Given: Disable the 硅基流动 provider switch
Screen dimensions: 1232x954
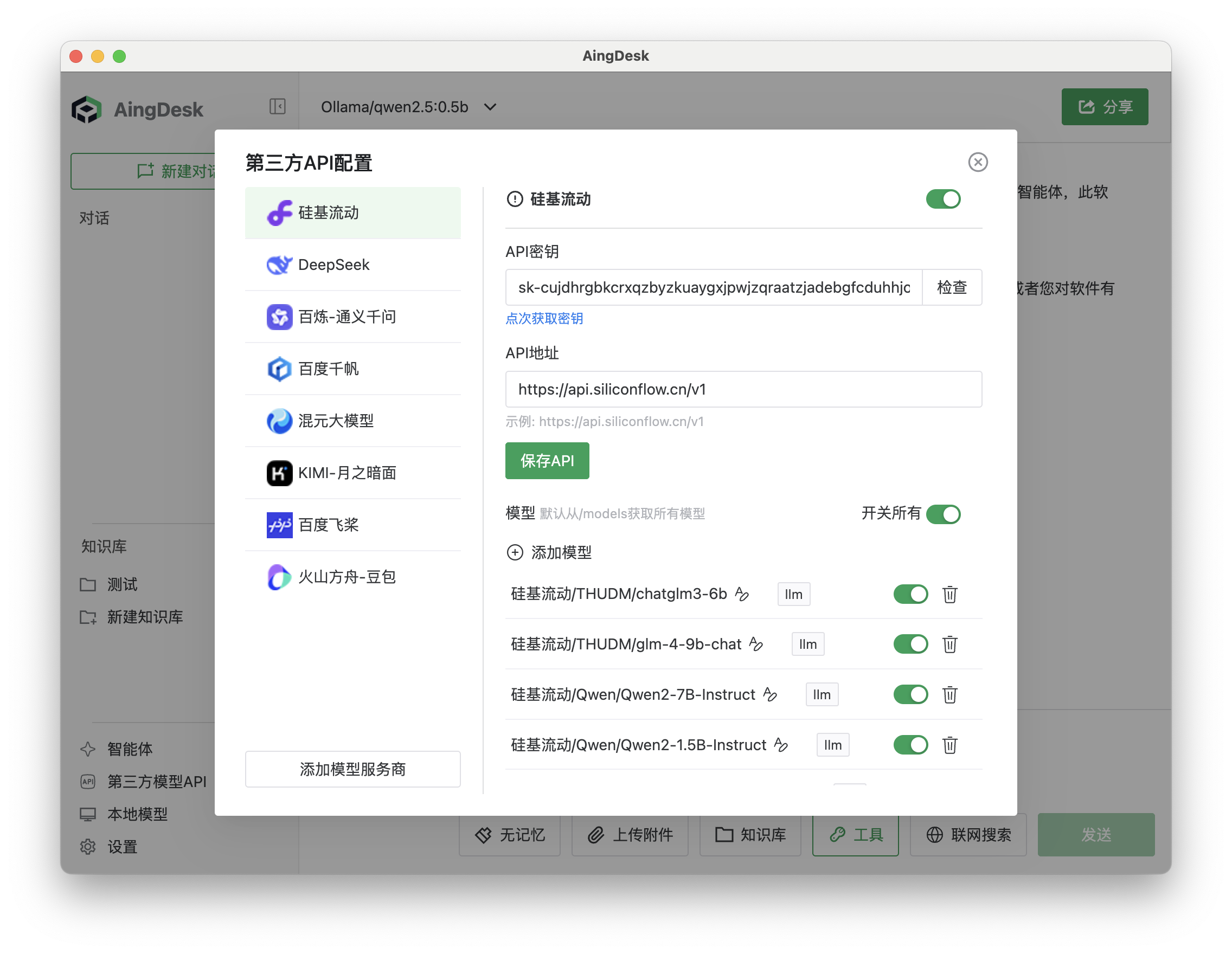Looking at the screenshot, I should pos(942,199).
